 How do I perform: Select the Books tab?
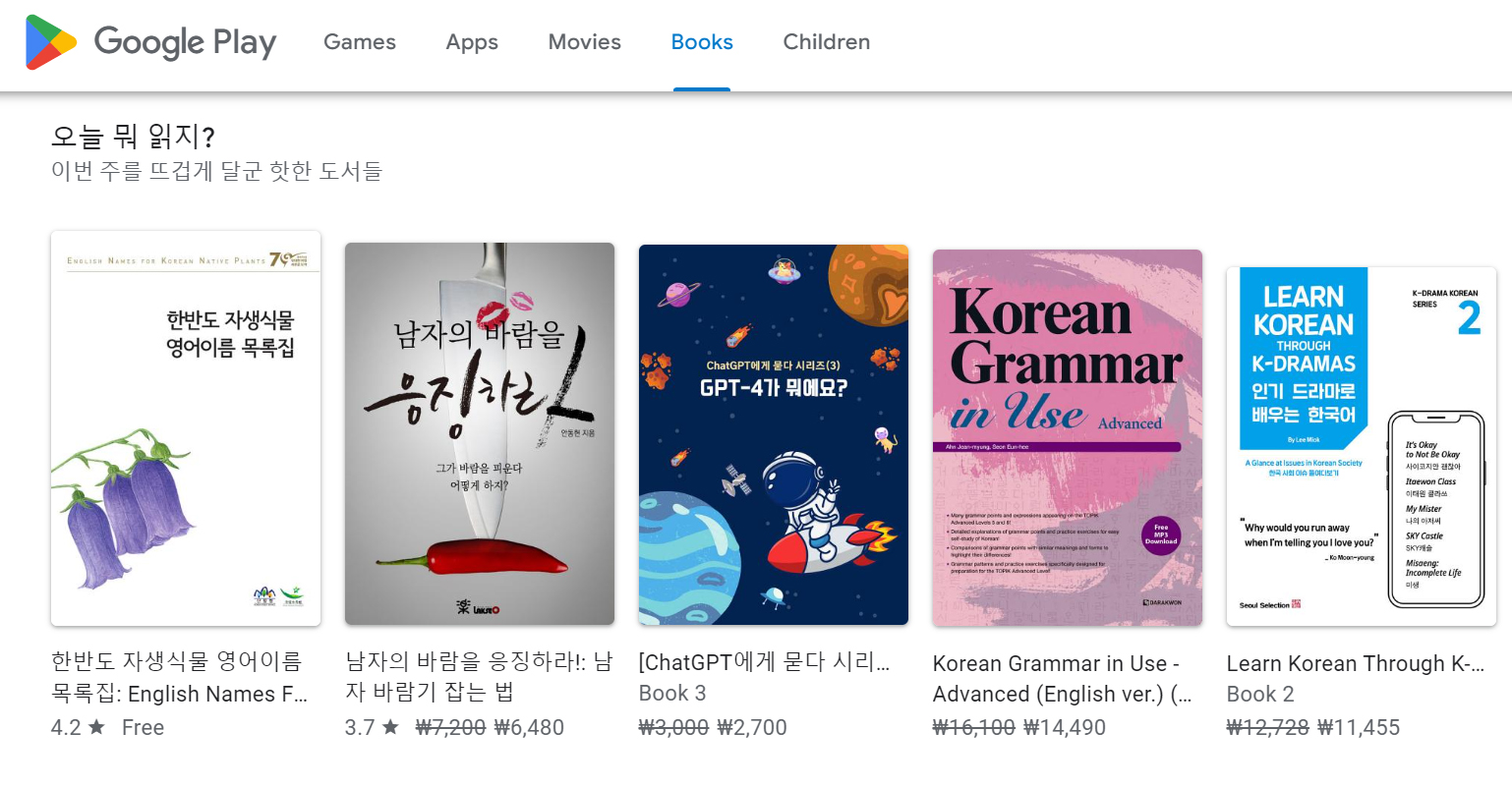(702, 42)
